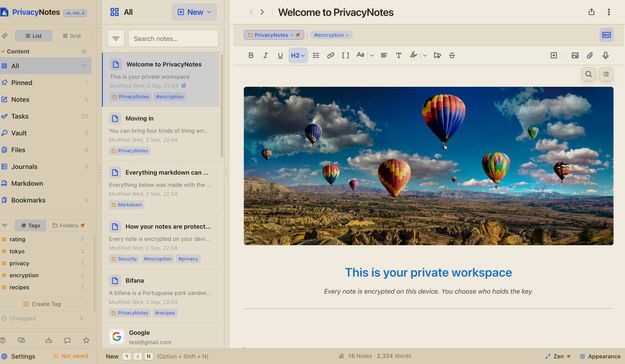Filter by the tokyo tag
The image size is (625, 364).
click(x=43, y=251)
